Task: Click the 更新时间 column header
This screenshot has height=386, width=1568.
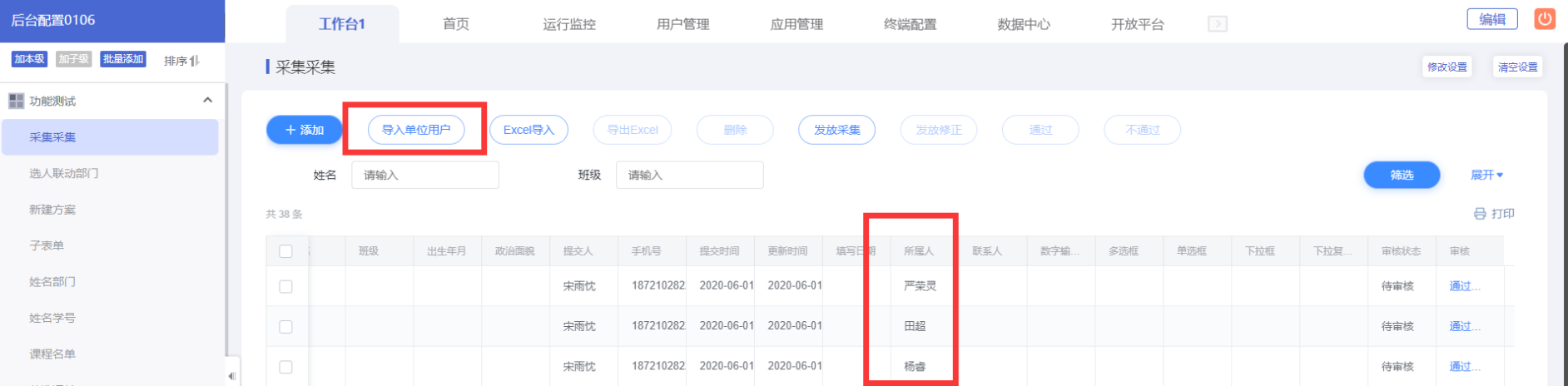Action: [x=788, y=251]
